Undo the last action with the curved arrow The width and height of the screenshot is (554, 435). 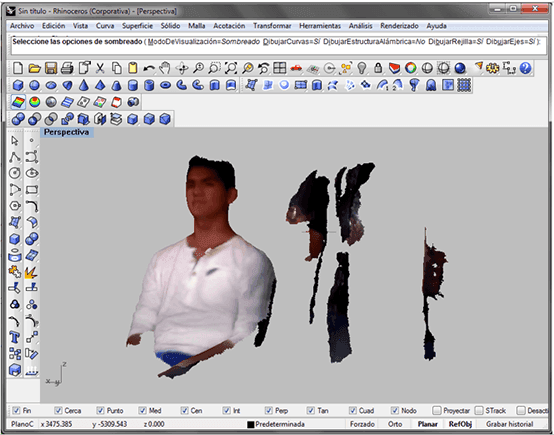pyautogui.click(x=149, y=68)
